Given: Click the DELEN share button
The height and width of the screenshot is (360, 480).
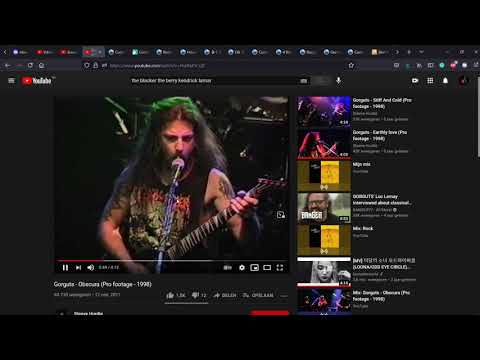Looking at the screenshot, I should (225, 295).
